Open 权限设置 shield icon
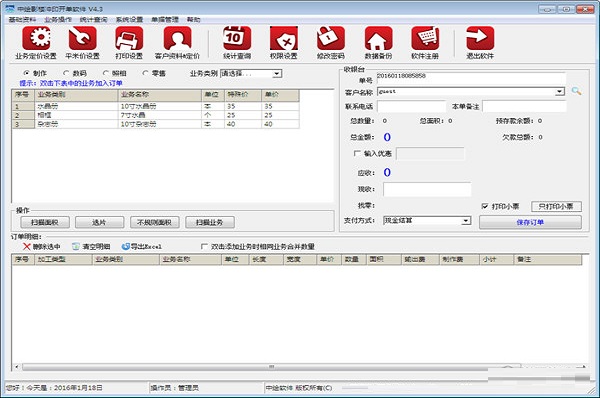The width and height of the screenshot is (600, 398). point(284,38)
